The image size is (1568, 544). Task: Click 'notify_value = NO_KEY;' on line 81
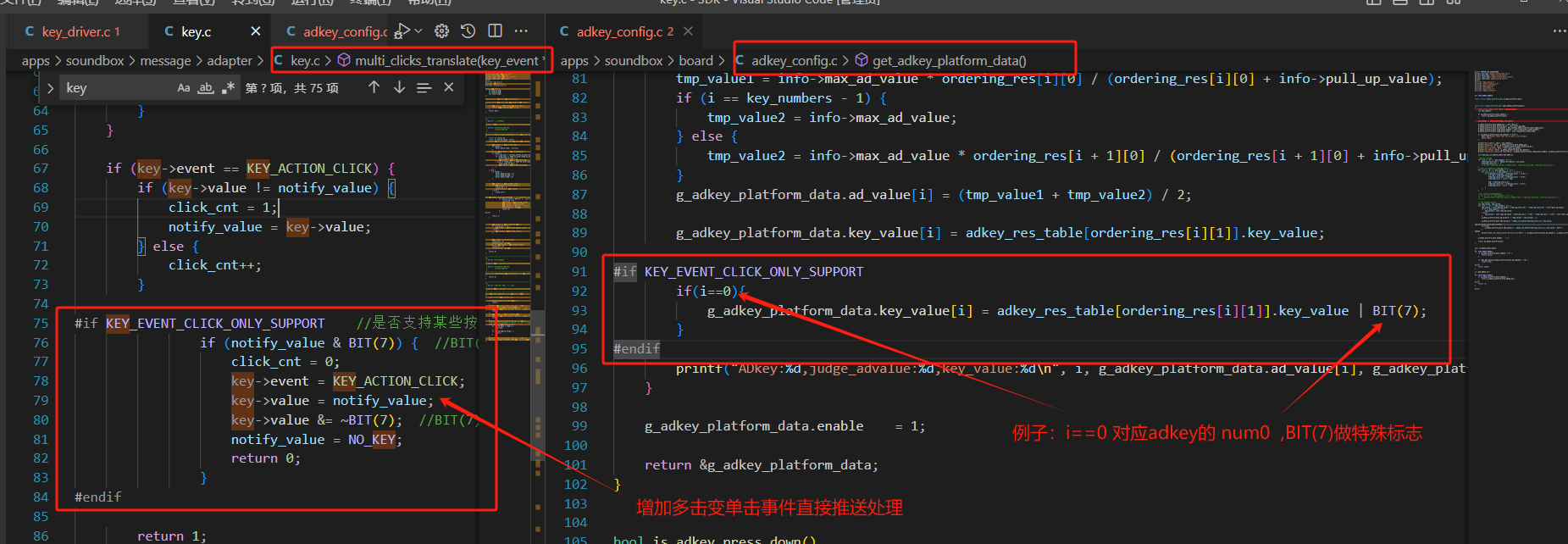coord(317,440)
